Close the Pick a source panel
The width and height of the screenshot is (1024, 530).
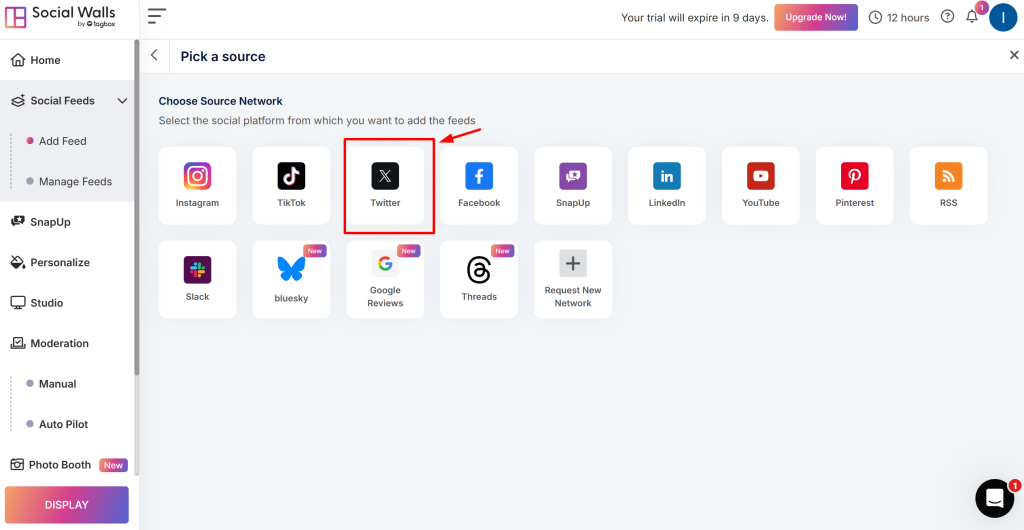(1014, 55)
